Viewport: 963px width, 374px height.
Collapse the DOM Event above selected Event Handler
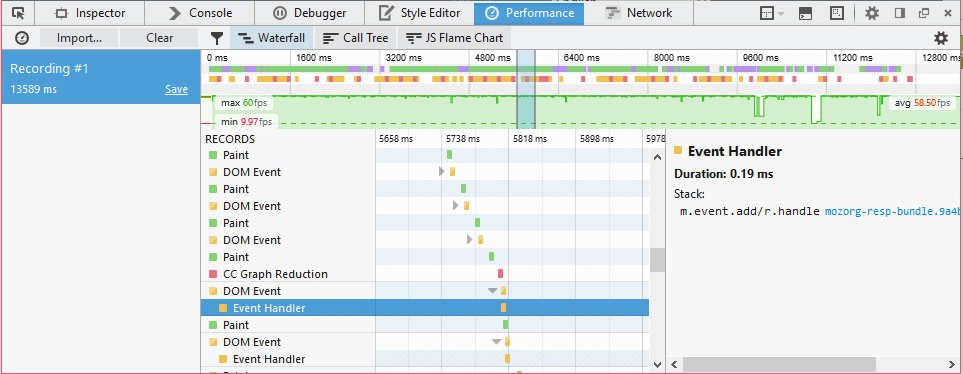point(493,291)
